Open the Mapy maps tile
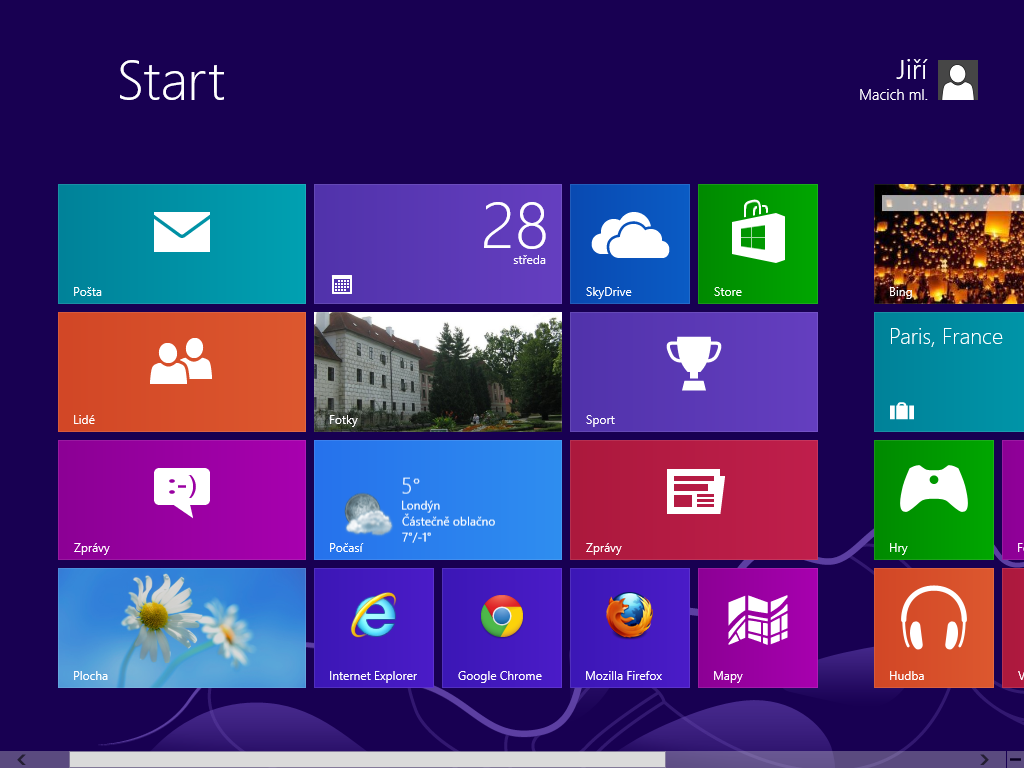1024x768 pixels. tap(758, 628)
